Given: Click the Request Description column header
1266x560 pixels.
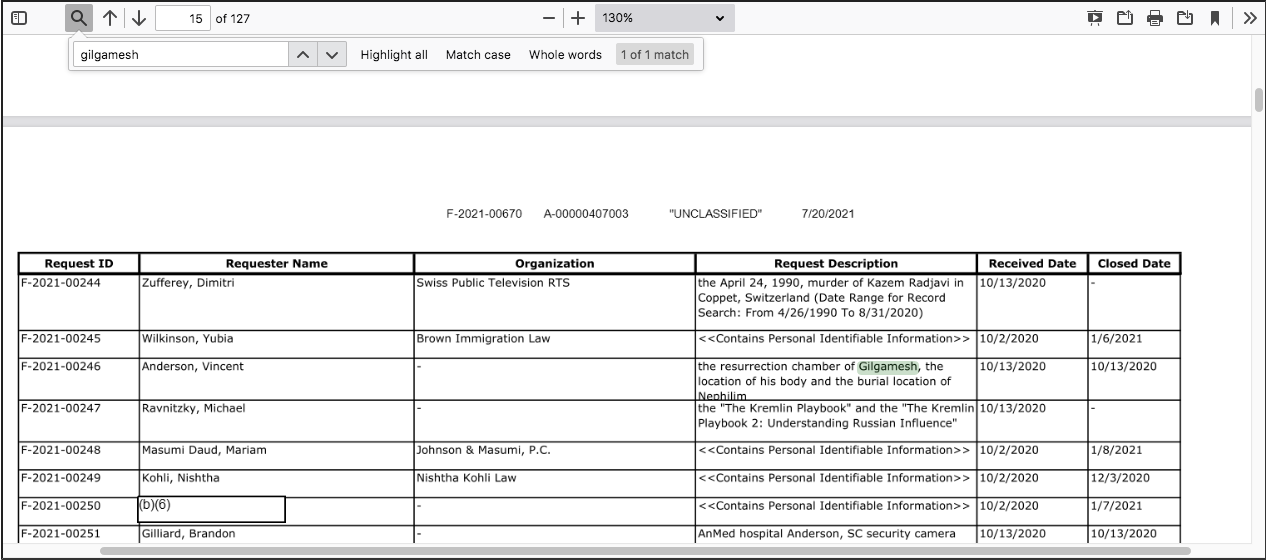Looking at the screenshot, I should click(x=836, y=264).
